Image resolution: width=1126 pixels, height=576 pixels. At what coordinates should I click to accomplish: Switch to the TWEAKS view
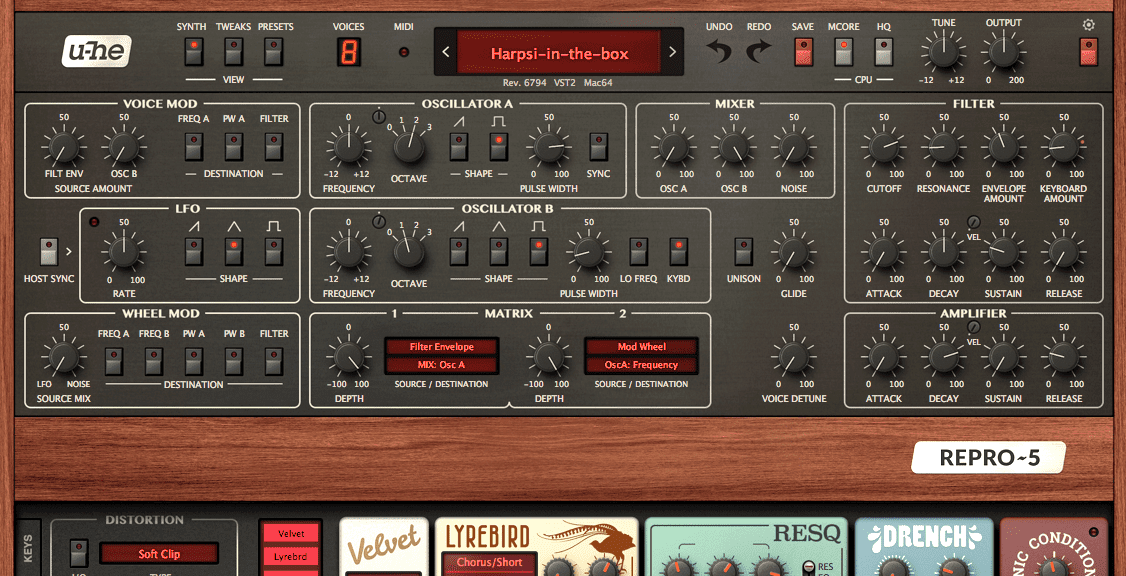pyautogui.click(x=233, y=52)
